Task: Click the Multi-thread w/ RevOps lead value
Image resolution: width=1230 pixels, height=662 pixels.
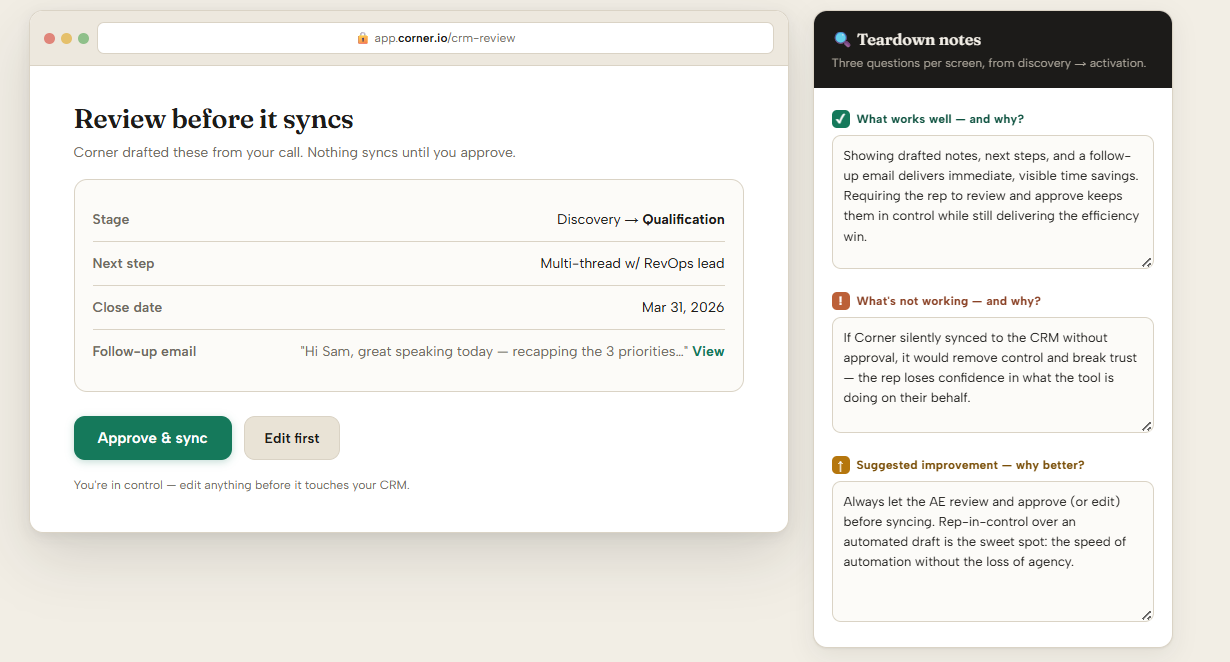Action: click(x=633, y=264)
